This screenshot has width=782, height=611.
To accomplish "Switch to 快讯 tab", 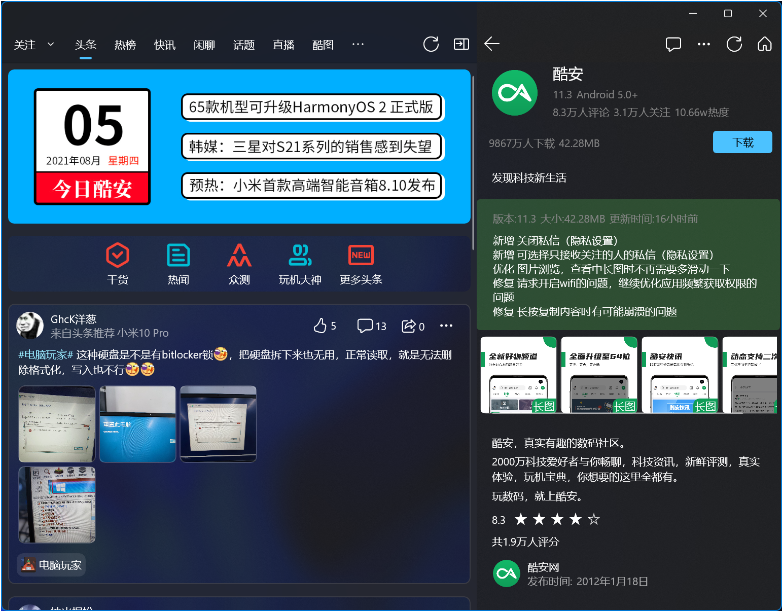I will pyautogui.click(x=165, y=45).
